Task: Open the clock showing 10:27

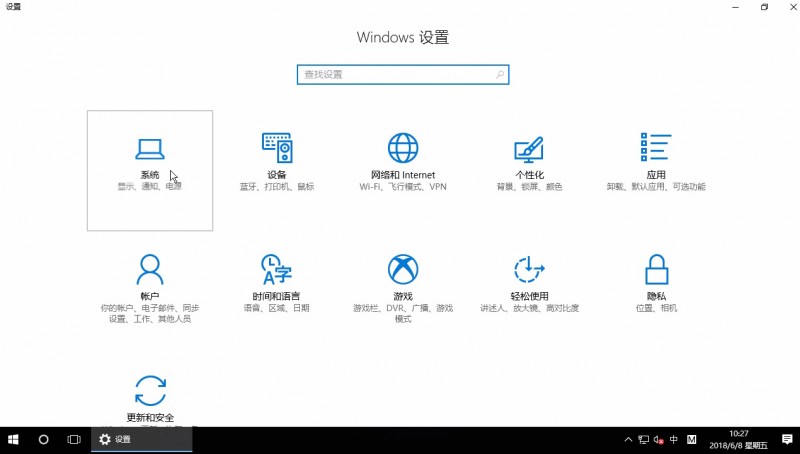Action: tap(738, 440)
